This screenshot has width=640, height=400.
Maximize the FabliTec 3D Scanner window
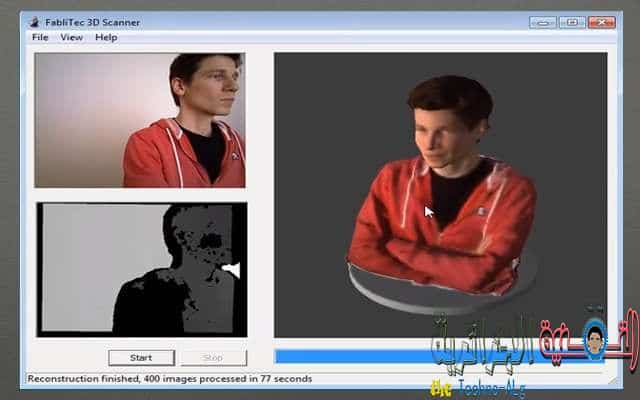[x=572, y=22]
